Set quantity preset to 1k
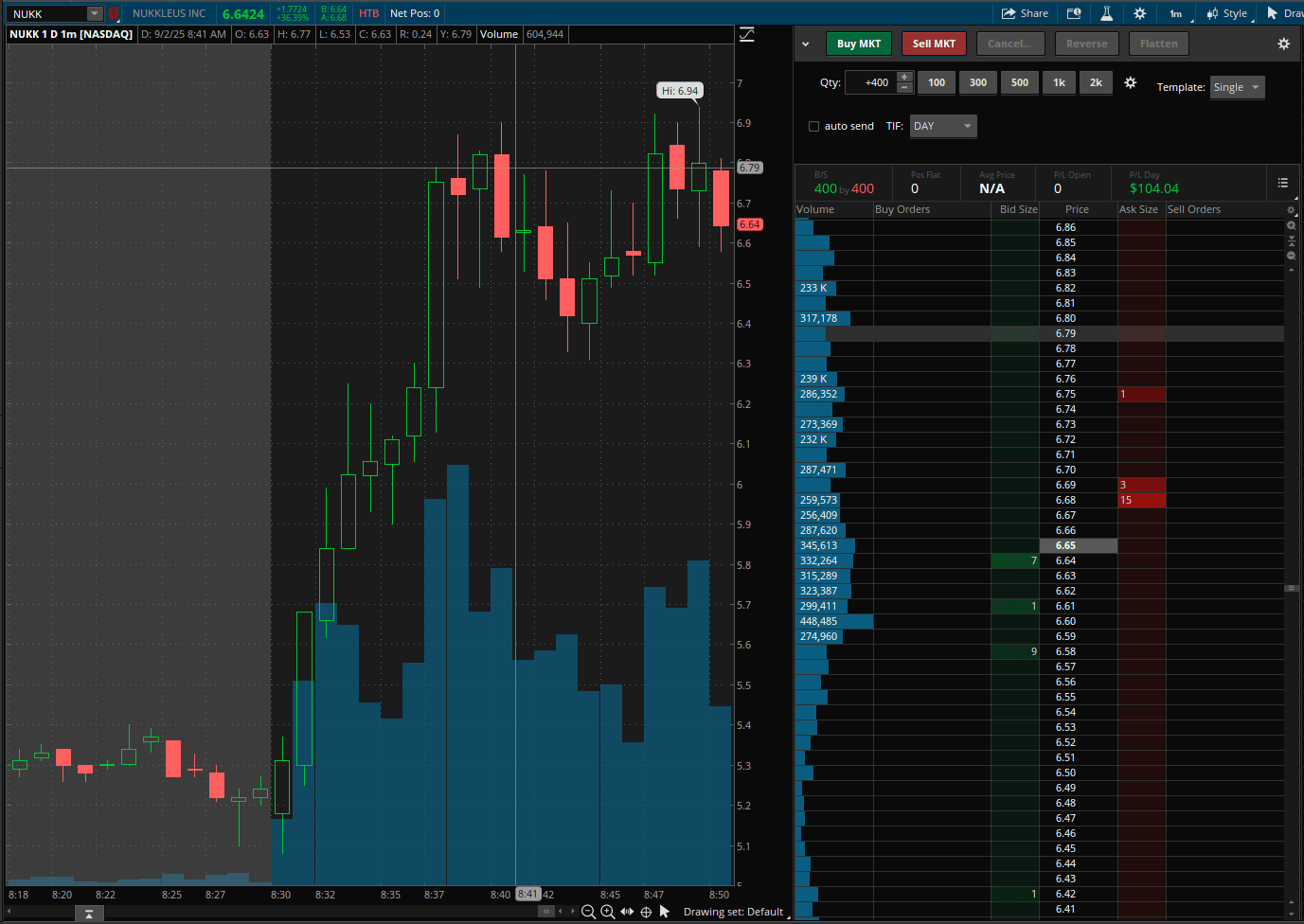Viewport: 1304px width, 924px height. pos(1059,82)
